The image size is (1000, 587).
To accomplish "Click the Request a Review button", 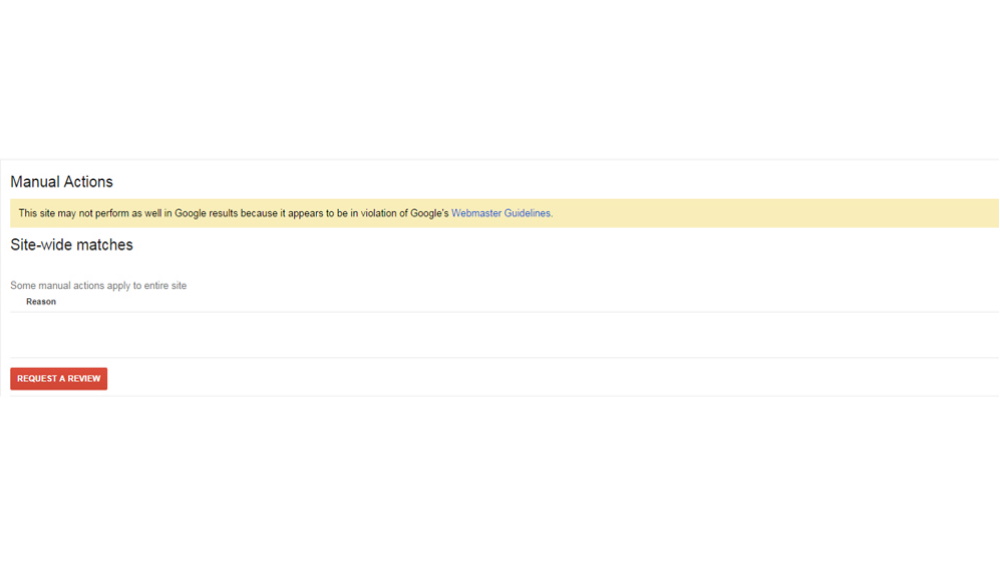I will point(59,378).
